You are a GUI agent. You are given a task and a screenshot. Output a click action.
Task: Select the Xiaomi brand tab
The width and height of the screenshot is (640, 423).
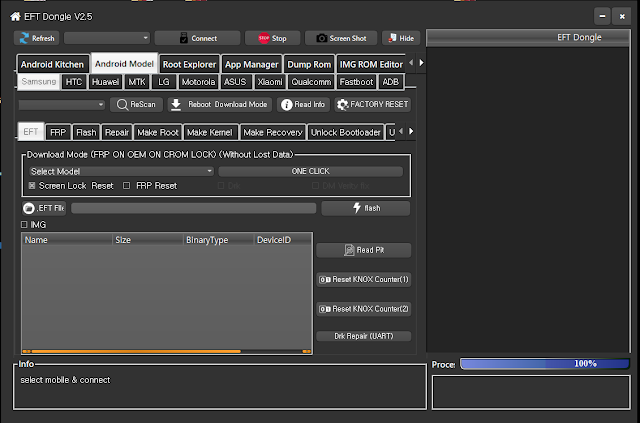[x=270, y=82]
